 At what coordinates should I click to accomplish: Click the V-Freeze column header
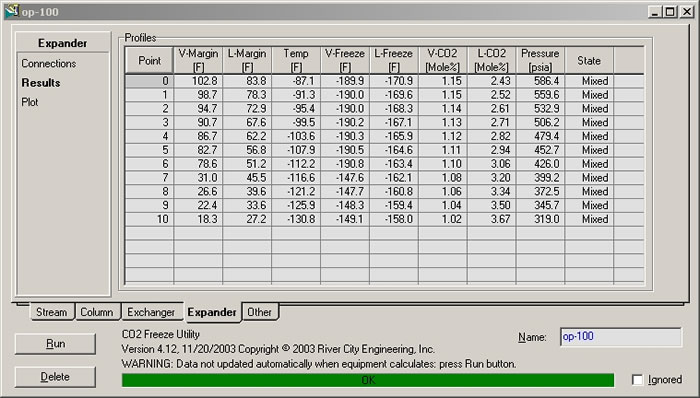345,60
